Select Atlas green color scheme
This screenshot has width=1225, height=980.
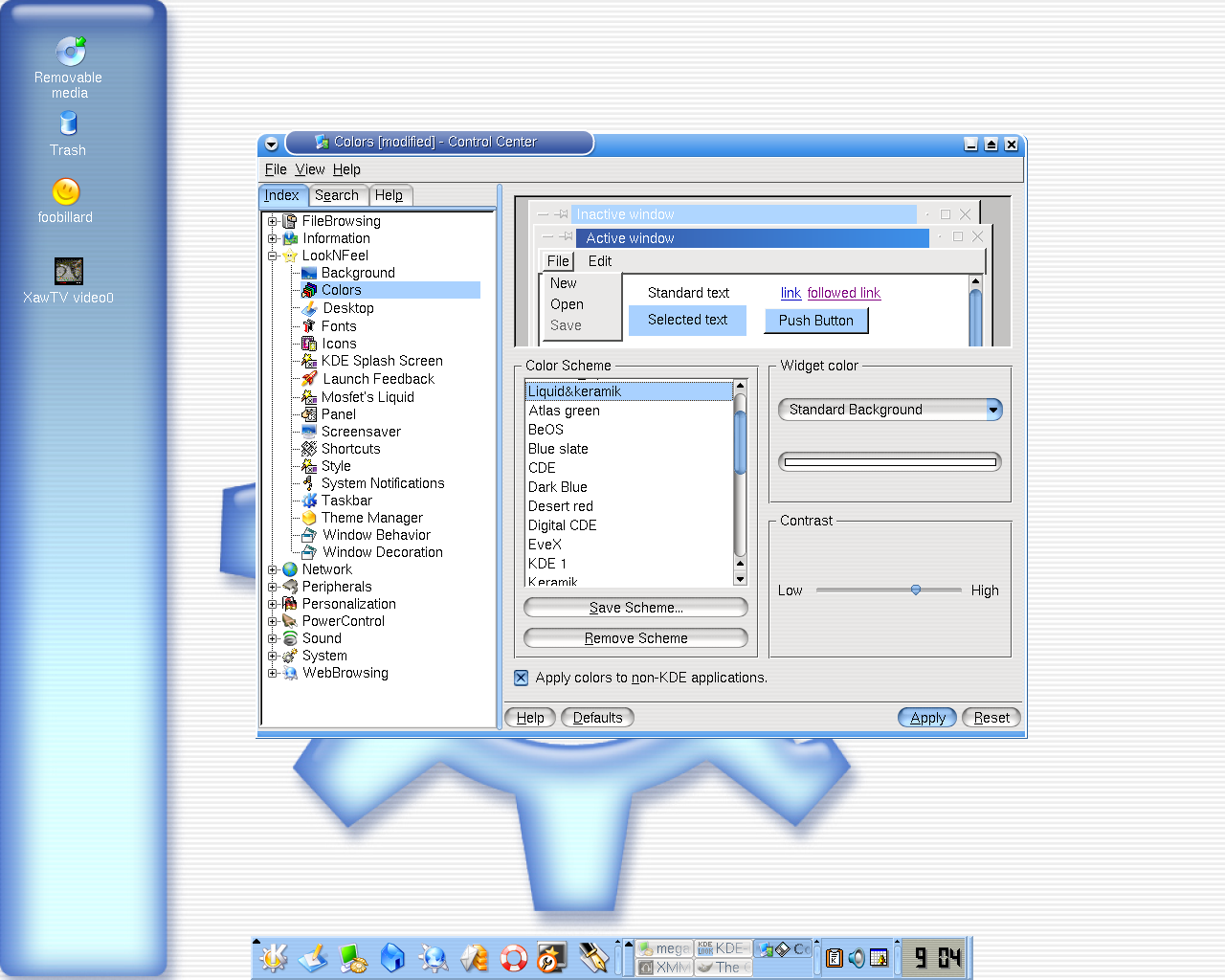[x=629, y=411]
